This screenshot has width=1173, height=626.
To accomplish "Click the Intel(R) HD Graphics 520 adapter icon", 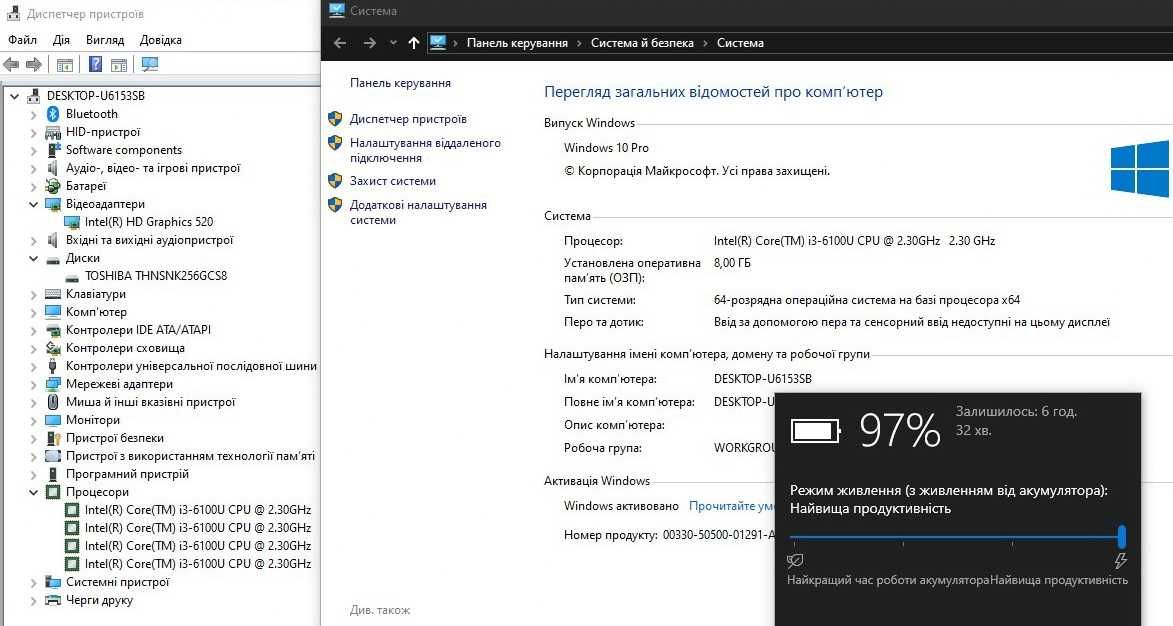I will tap(72, 222).
